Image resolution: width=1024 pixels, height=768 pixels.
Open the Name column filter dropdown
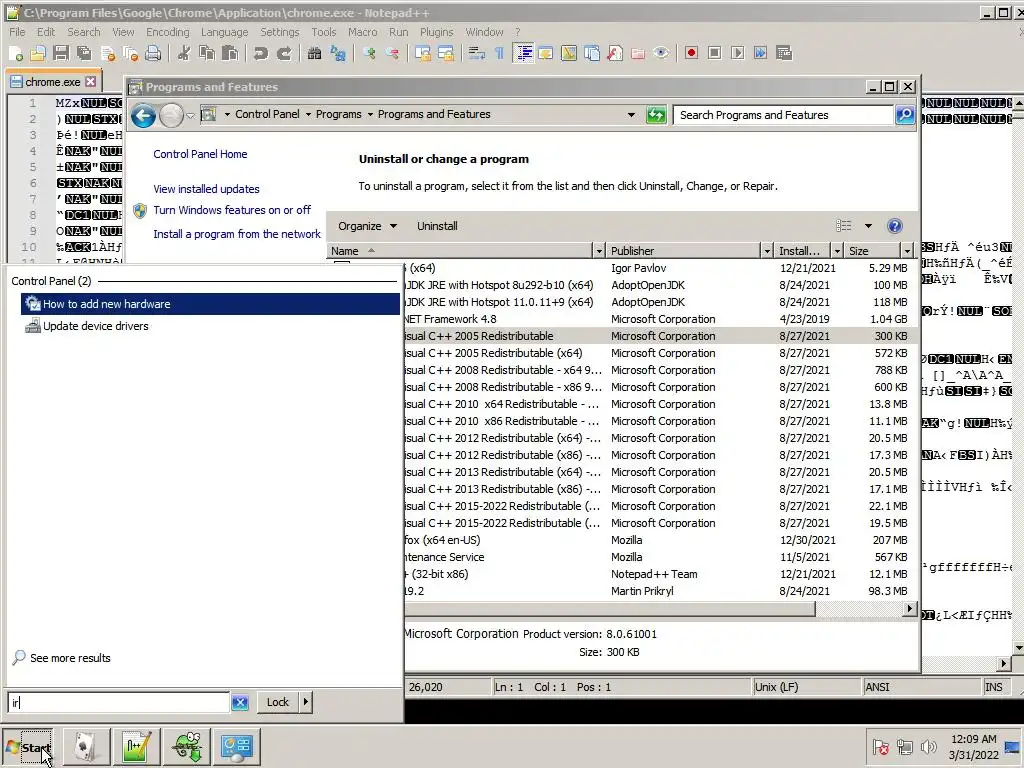tap(599, 251)
